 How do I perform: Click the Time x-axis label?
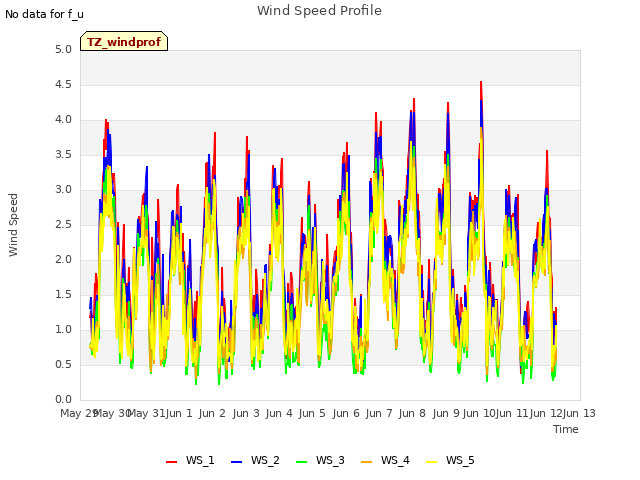[x=566, y=429]
